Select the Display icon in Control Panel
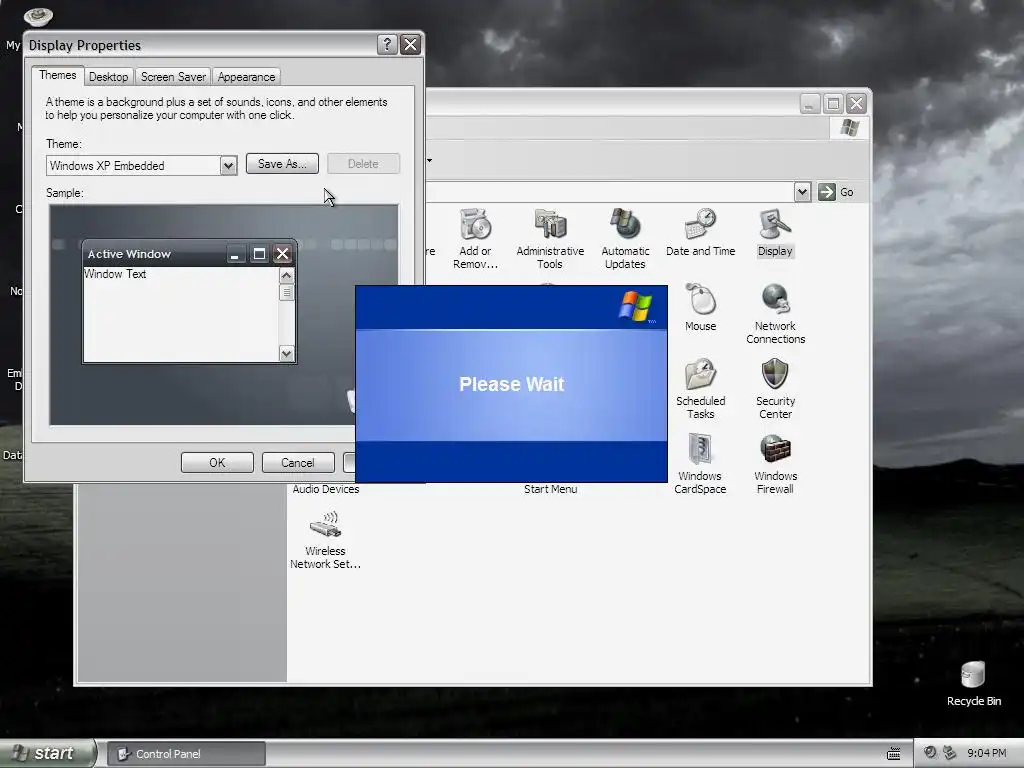 tap(775, 232)
